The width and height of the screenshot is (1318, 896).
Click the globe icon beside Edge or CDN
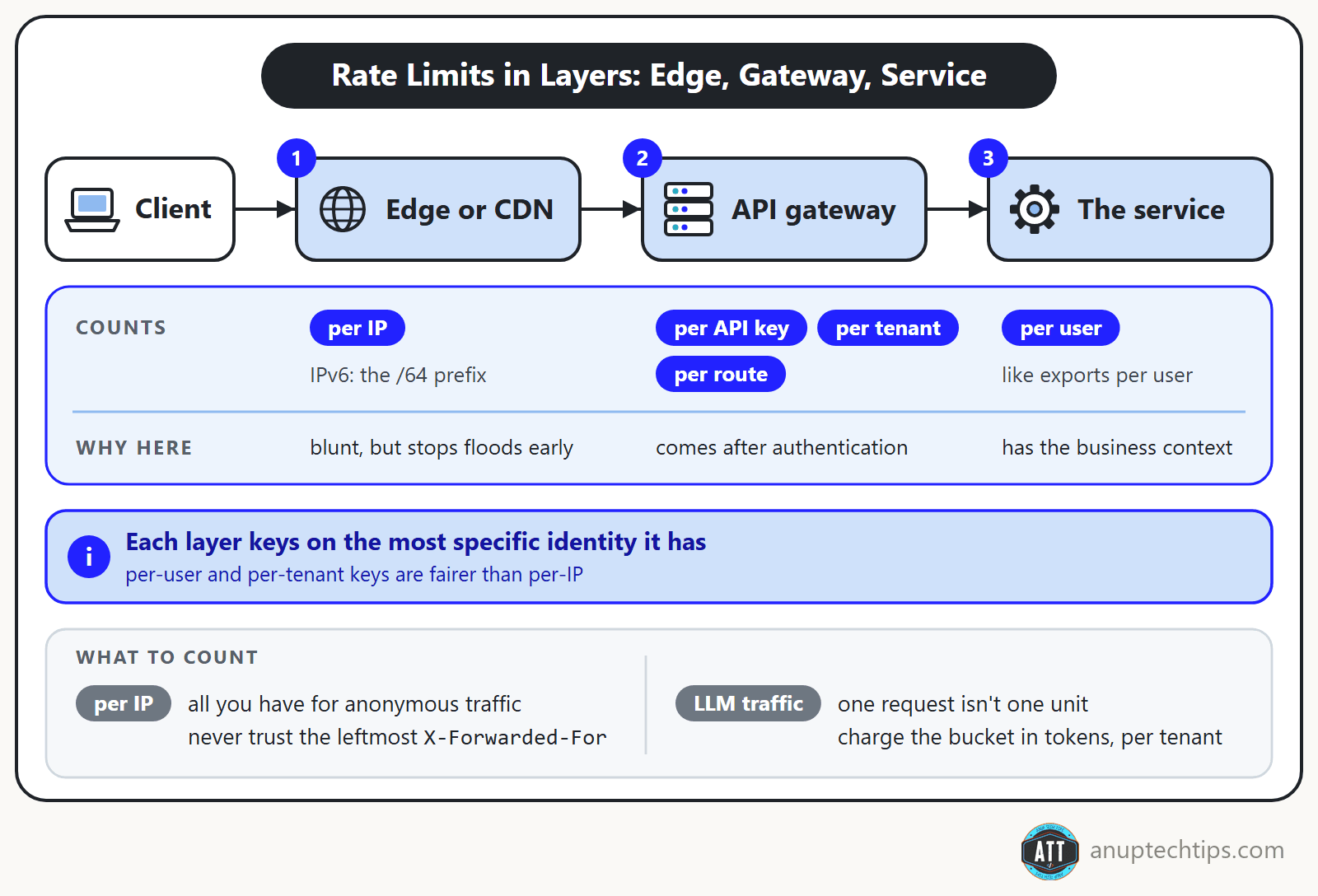tap(343, 209)
